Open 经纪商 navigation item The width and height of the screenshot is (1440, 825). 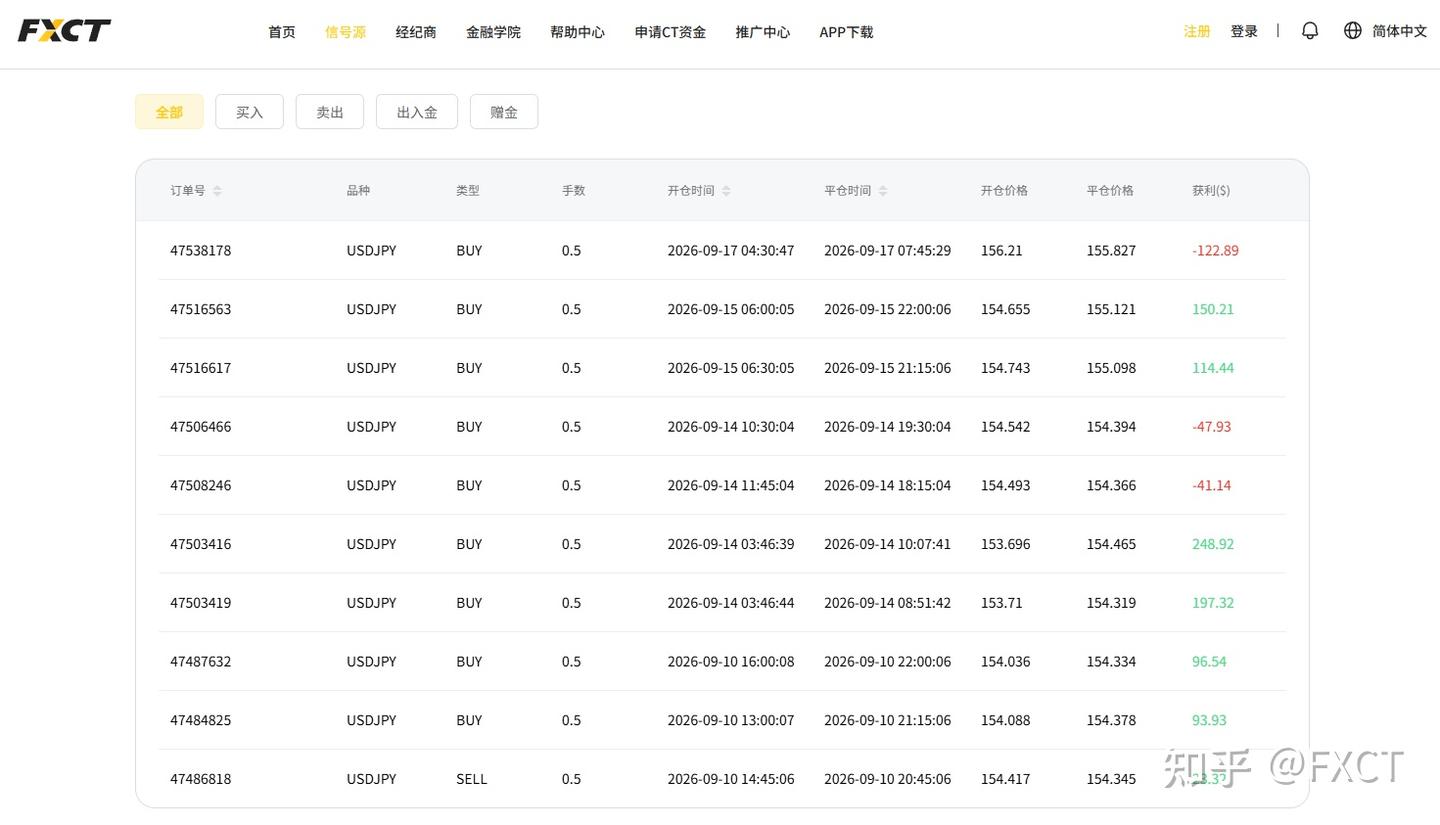(x=416, y=32)
